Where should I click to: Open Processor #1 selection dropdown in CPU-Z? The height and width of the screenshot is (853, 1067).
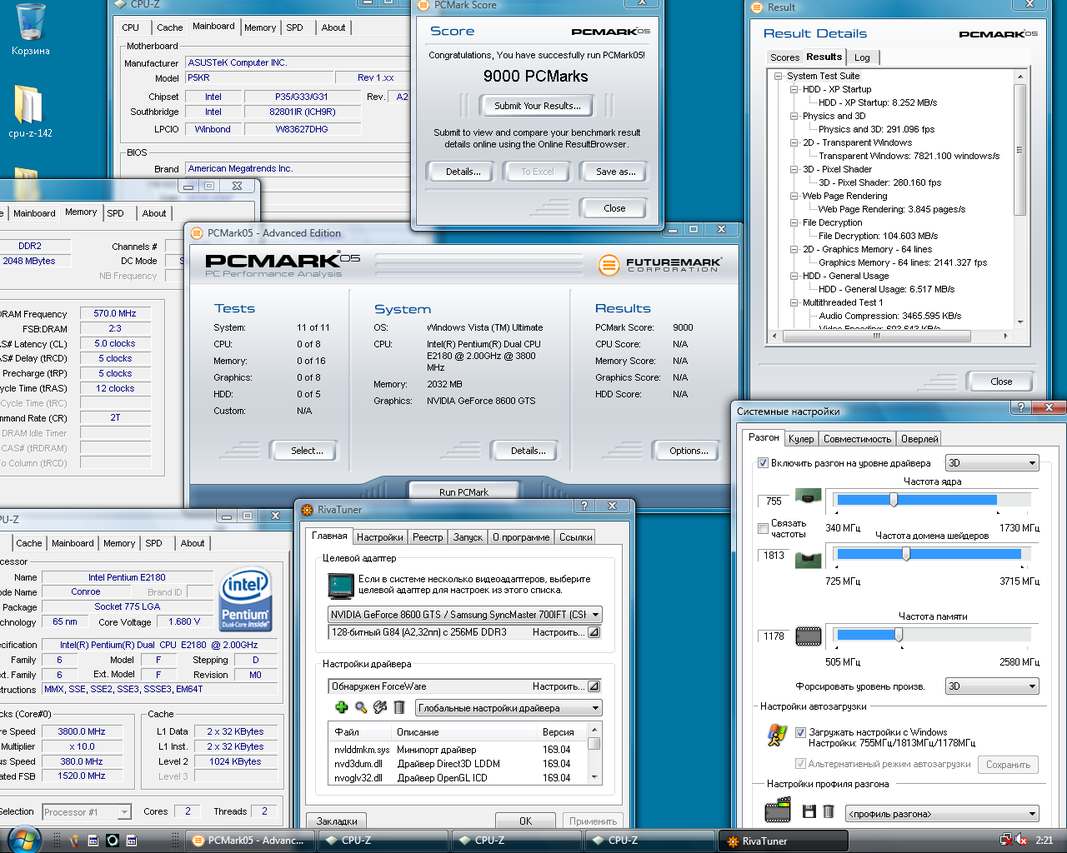click(x=86, y=812)
